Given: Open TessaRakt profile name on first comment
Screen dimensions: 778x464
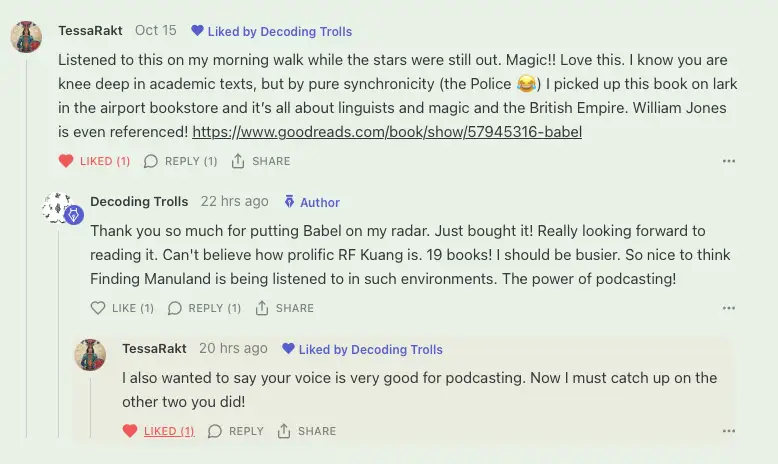Looking at the screenshot, I should click(x=90, y=31).
